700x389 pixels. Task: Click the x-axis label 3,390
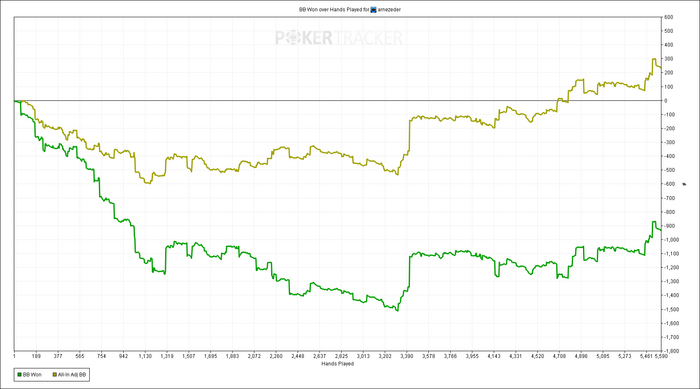click(407, 356)
